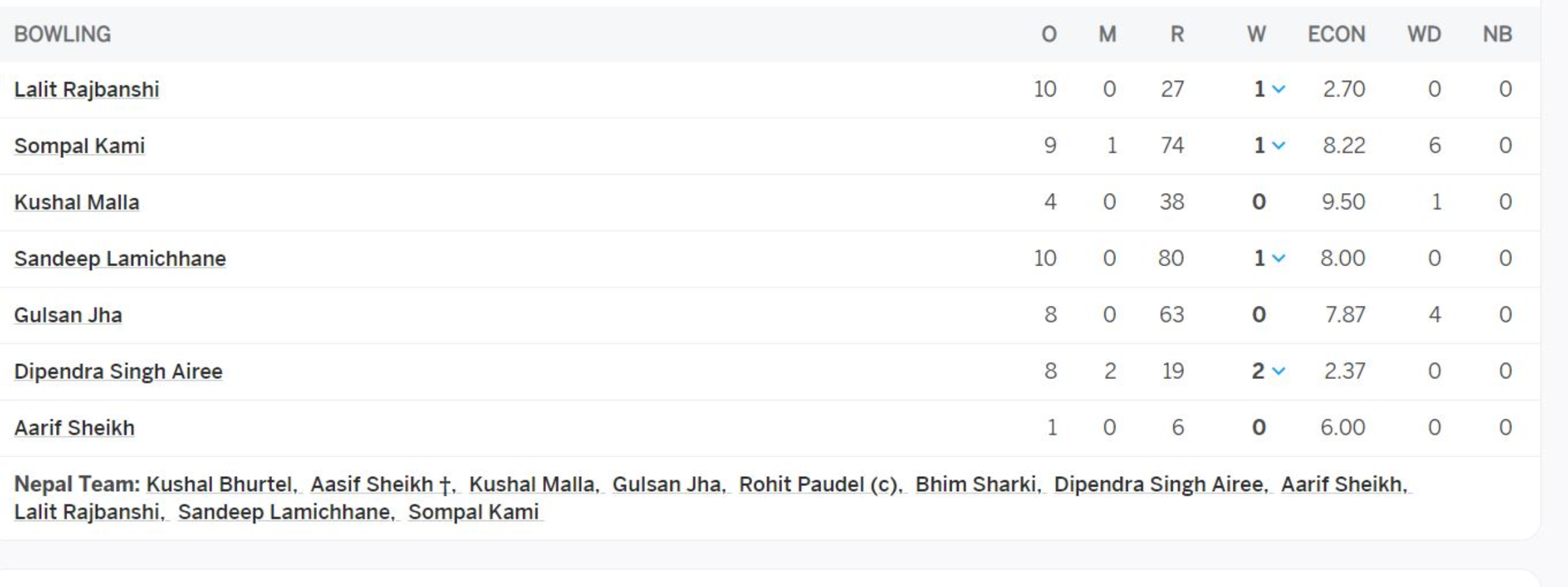
Task: Open Sompal Kami bowler profile link
Action: click(x=80, y=145)
